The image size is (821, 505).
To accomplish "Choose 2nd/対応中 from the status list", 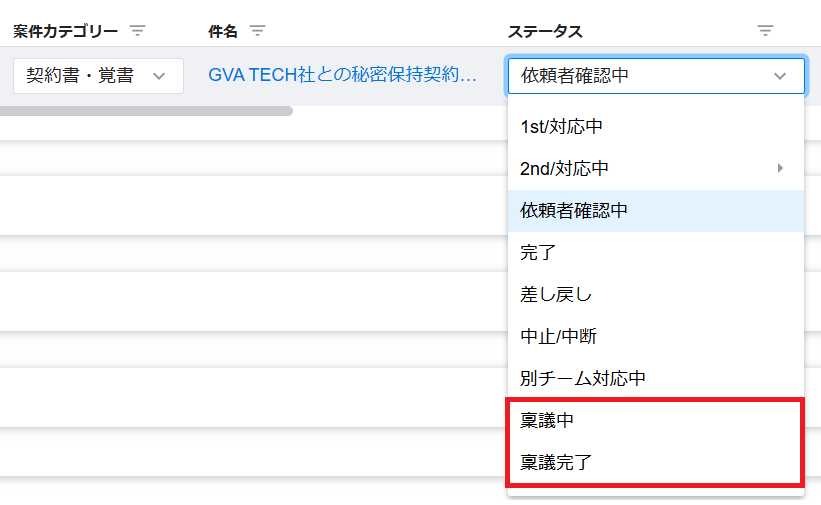I will point(565,169).
